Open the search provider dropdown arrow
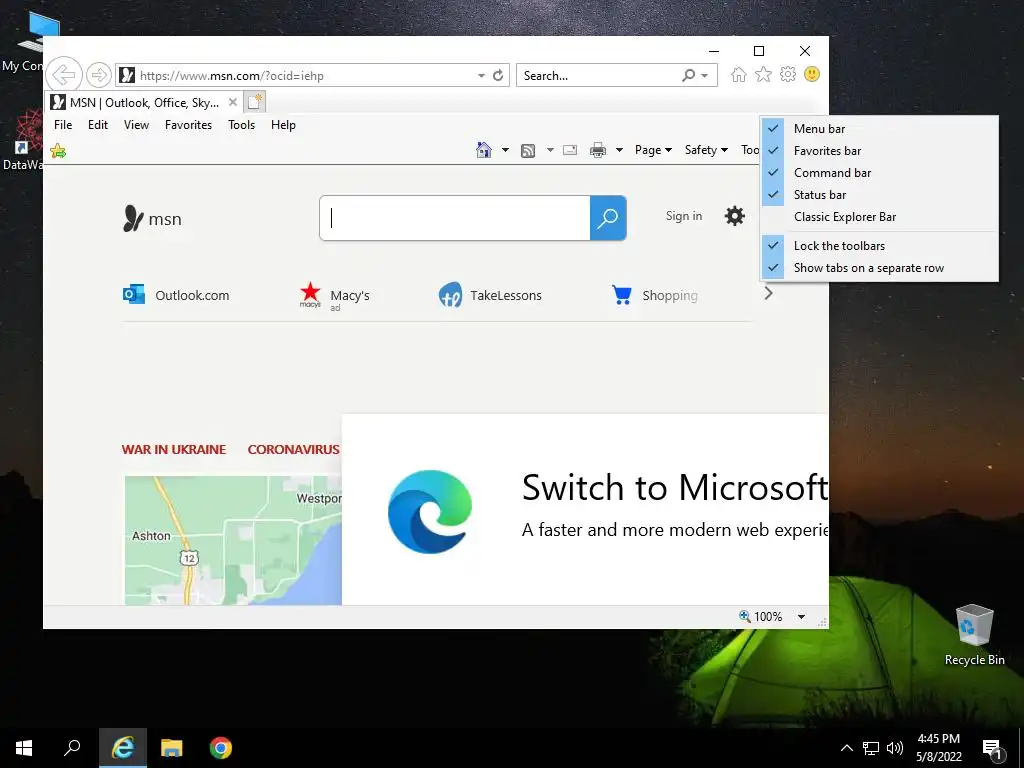This screenshot has width=1024, height=768. point(705,76)
